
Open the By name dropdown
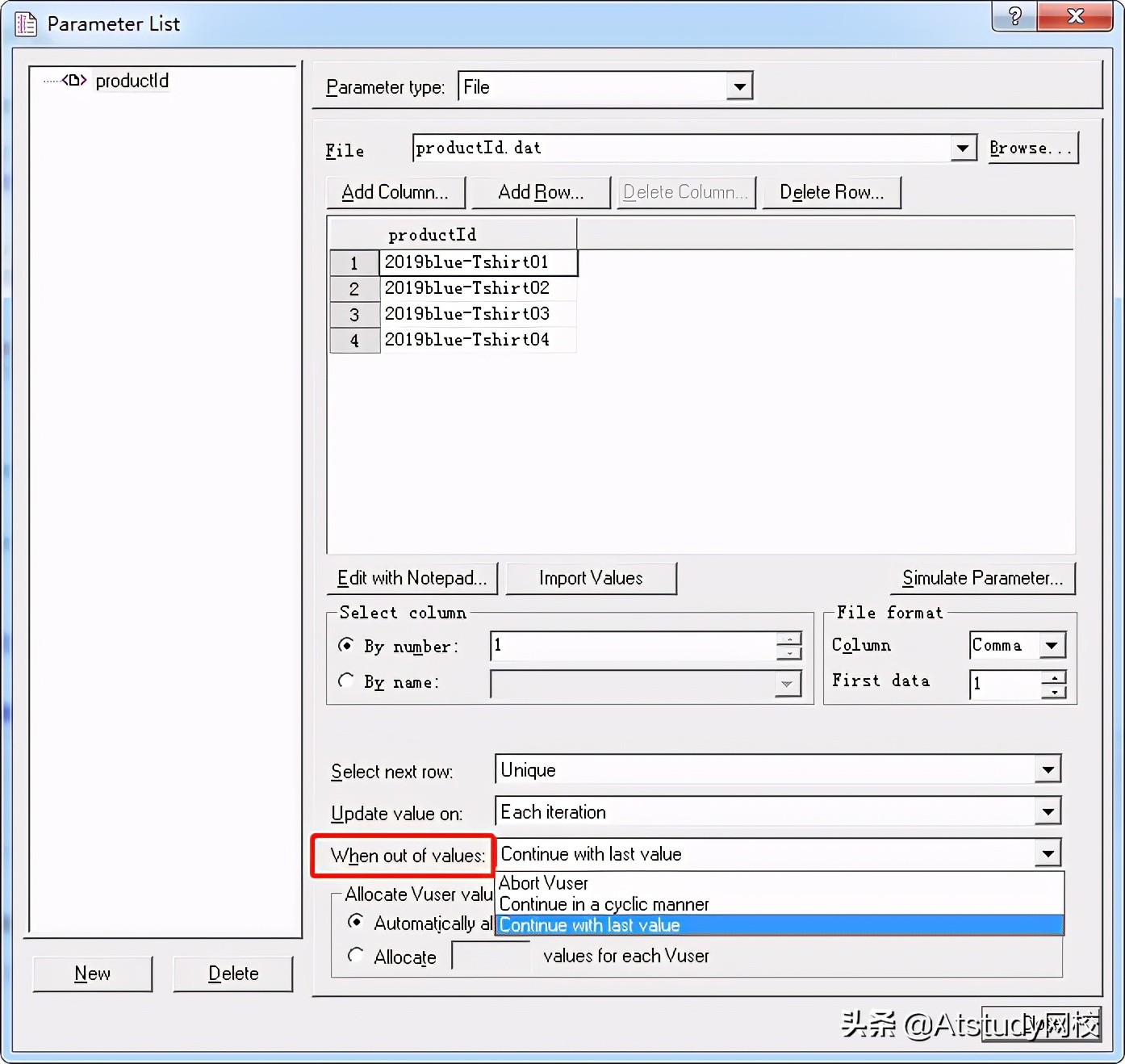[787, 684]
